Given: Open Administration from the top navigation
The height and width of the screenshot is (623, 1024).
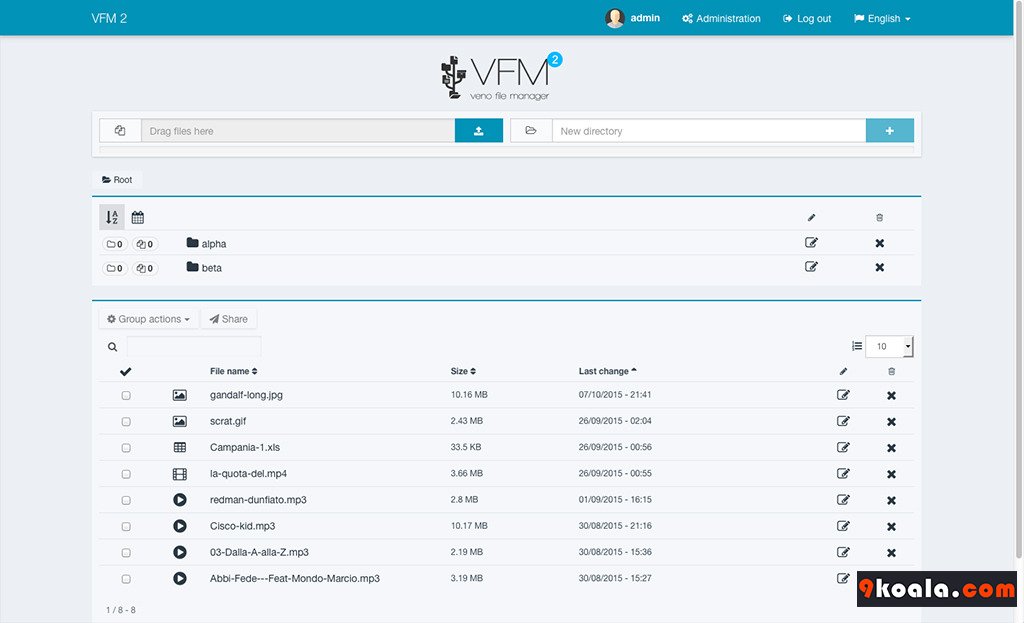Looking at the screenshot, I should [x=721, y=19].
